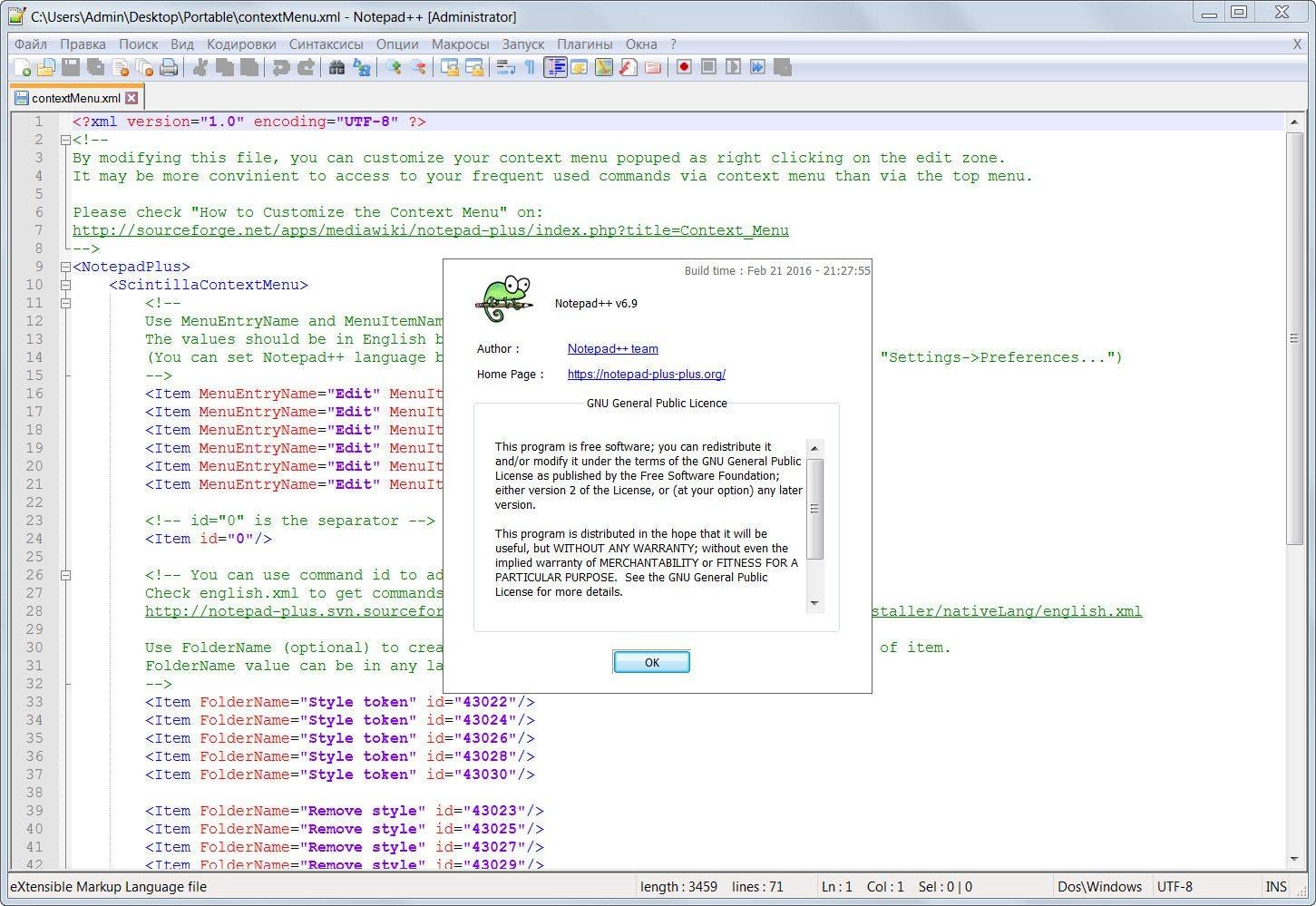Close the document using the menu bar X
Image resolution: width=1316 pixels, height=906 pixels.
click(1297, 44)
